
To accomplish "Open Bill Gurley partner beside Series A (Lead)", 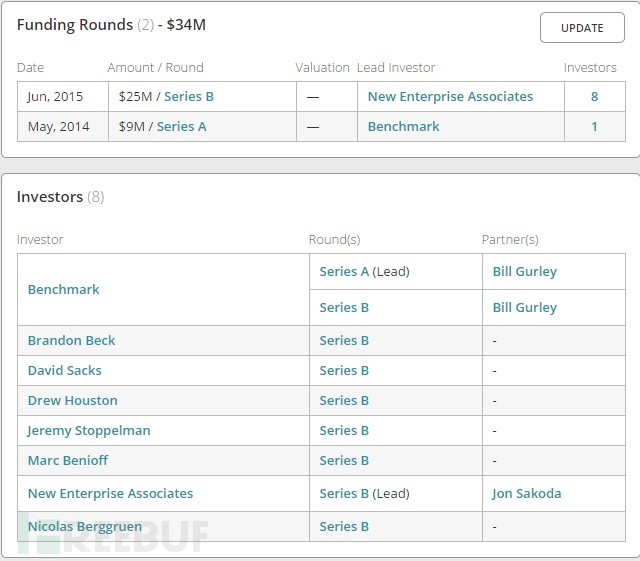I will pos(524,272).
